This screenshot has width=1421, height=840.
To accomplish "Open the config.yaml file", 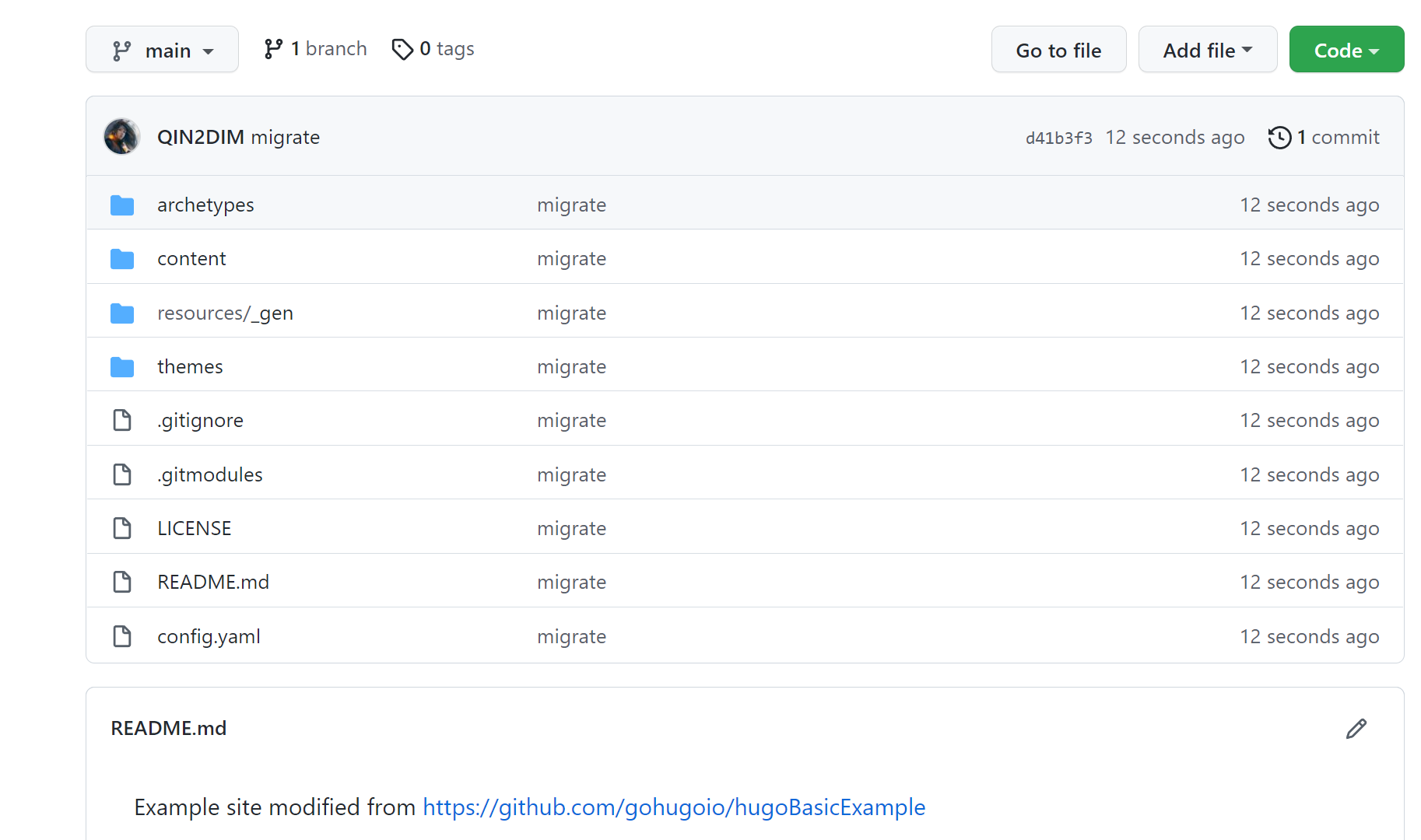I will coord(209,636).
